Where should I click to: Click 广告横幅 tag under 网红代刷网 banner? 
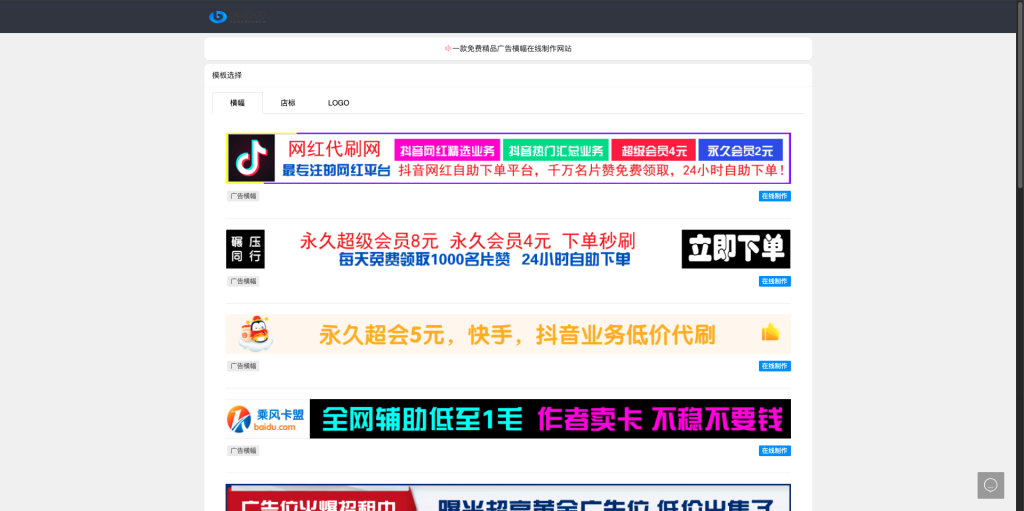tap(243, 196)
